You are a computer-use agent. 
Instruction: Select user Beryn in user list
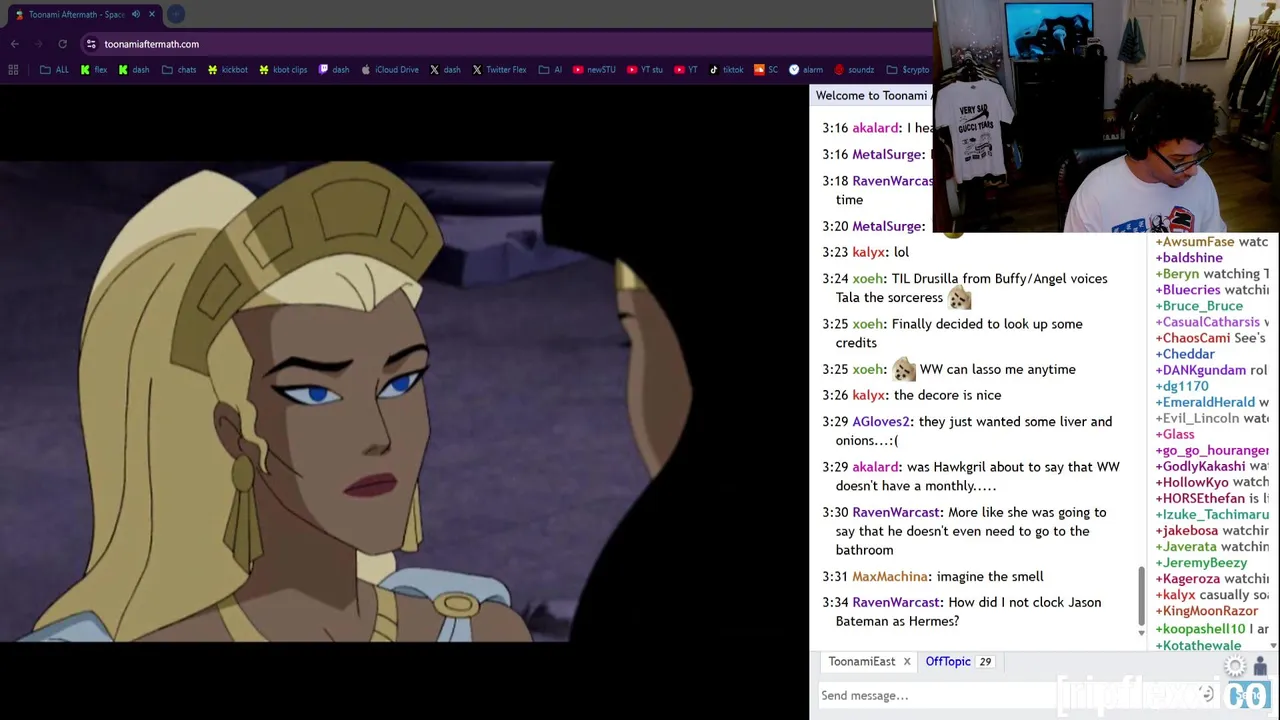(1178, 274)
